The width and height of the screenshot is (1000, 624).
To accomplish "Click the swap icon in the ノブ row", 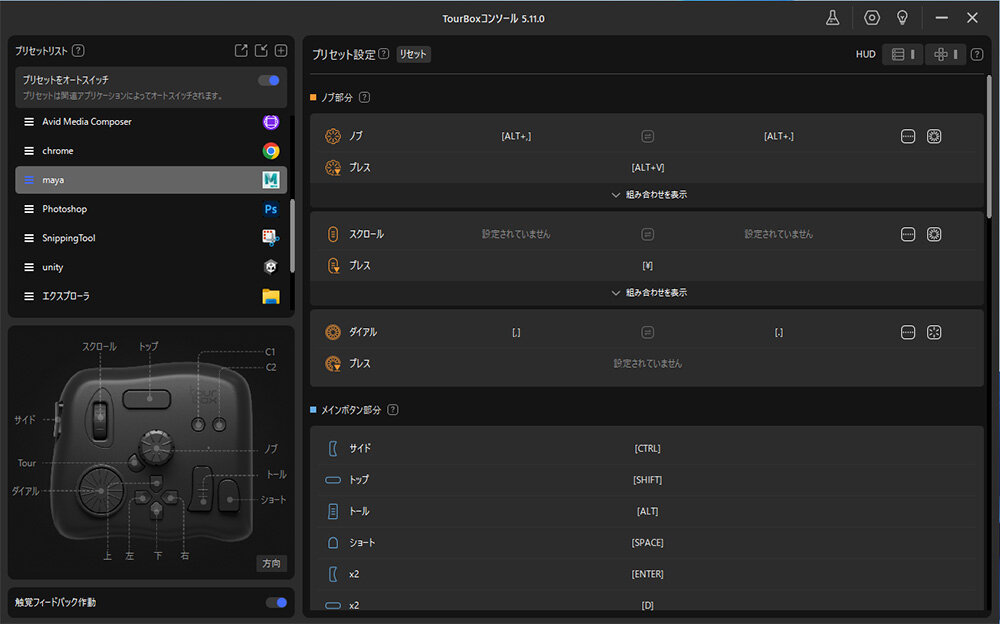I will pyautogui.click(x=647, y=136).
